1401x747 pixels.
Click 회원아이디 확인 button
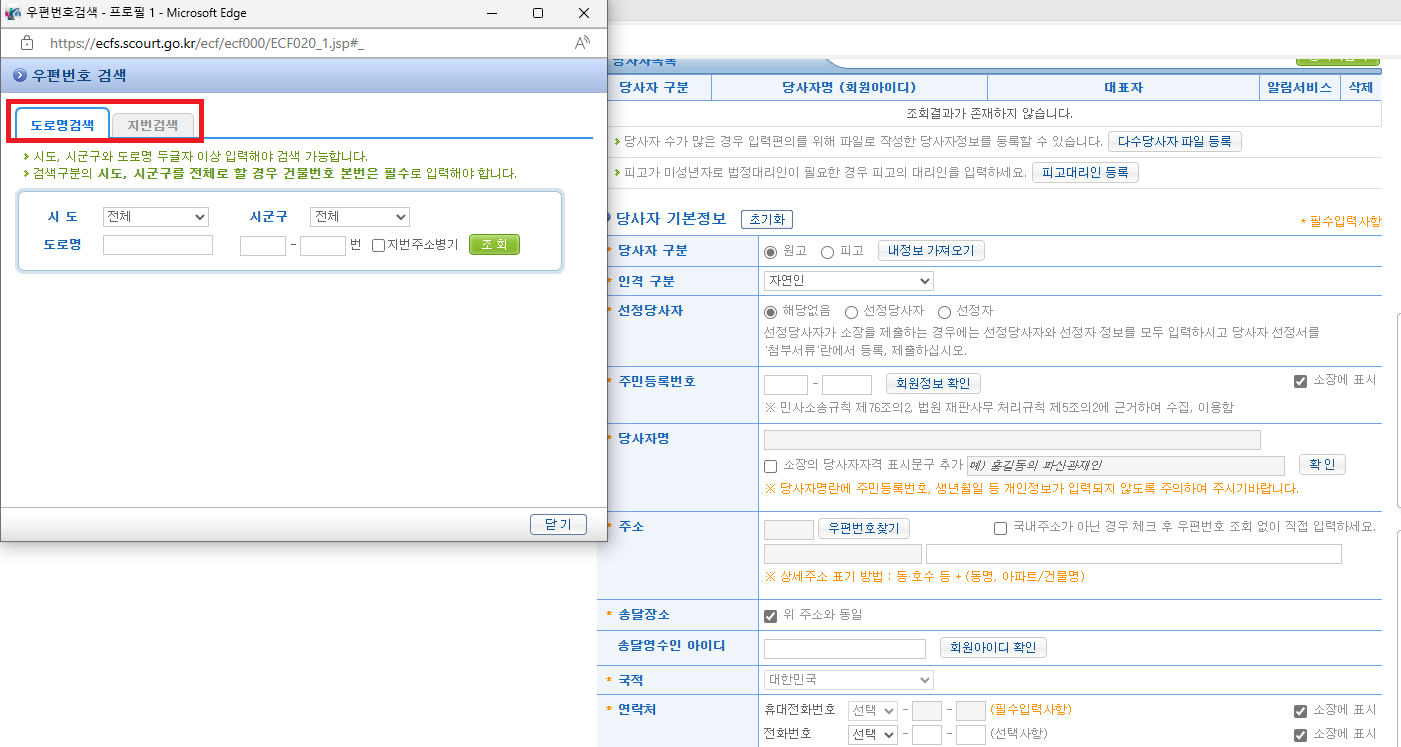tap(993, 648)
